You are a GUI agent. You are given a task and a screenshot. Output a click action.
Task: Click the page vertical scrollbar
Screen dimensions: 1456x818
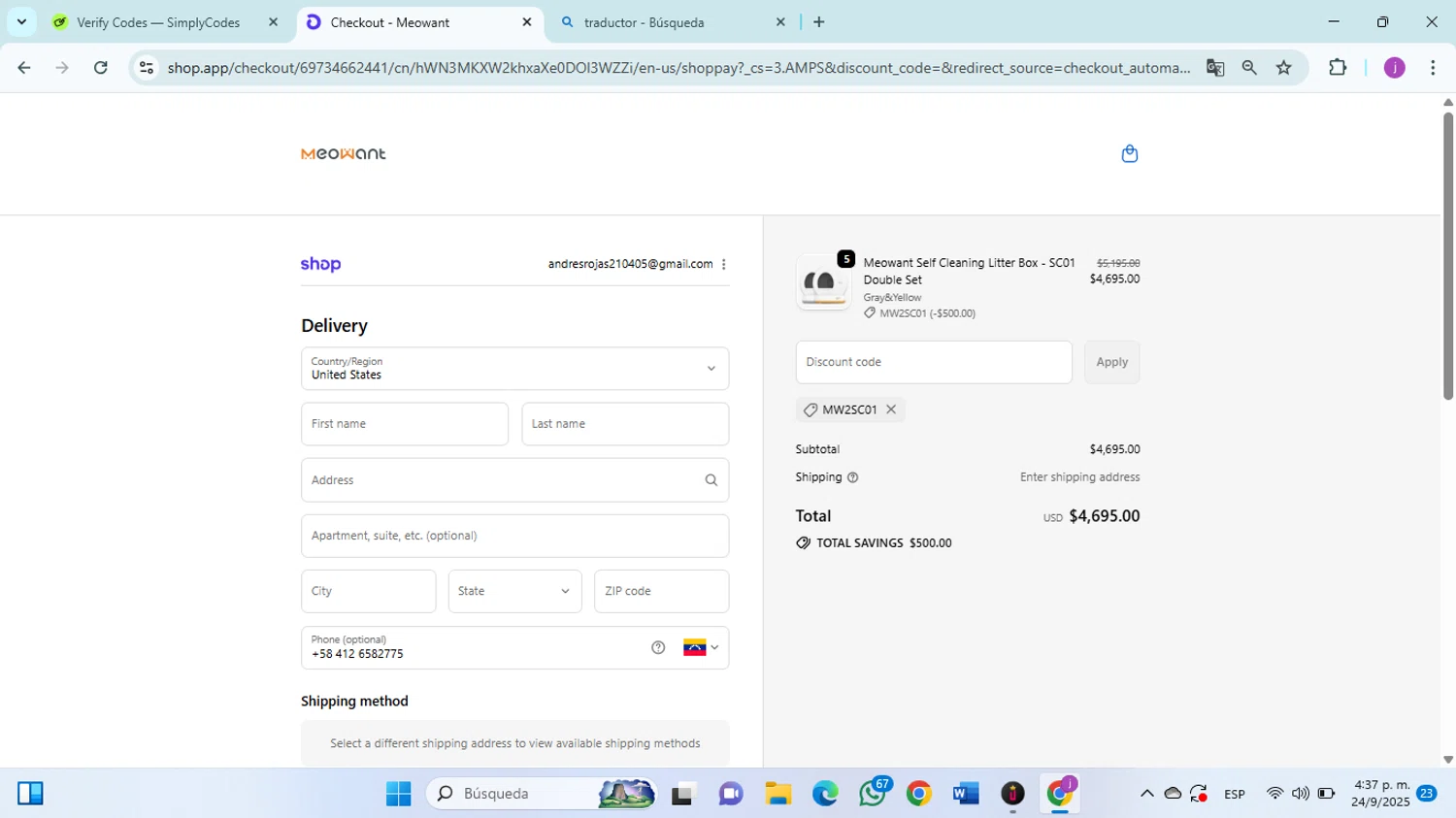coord(1448,256)
